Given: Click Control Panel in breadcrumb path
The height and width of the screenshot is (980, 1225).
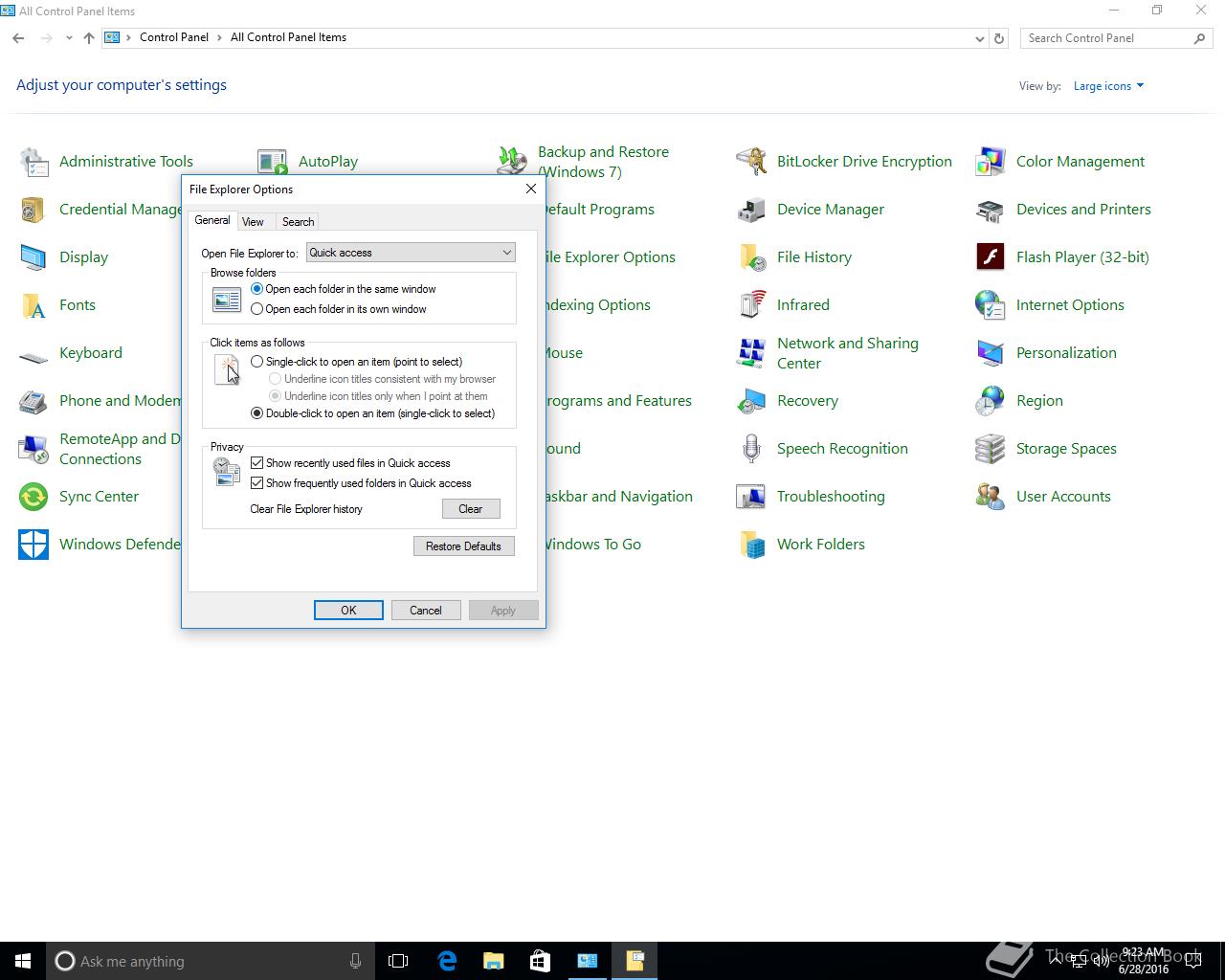Looking at the screenshot, I should pyautogui.click(x=174, y=37).
